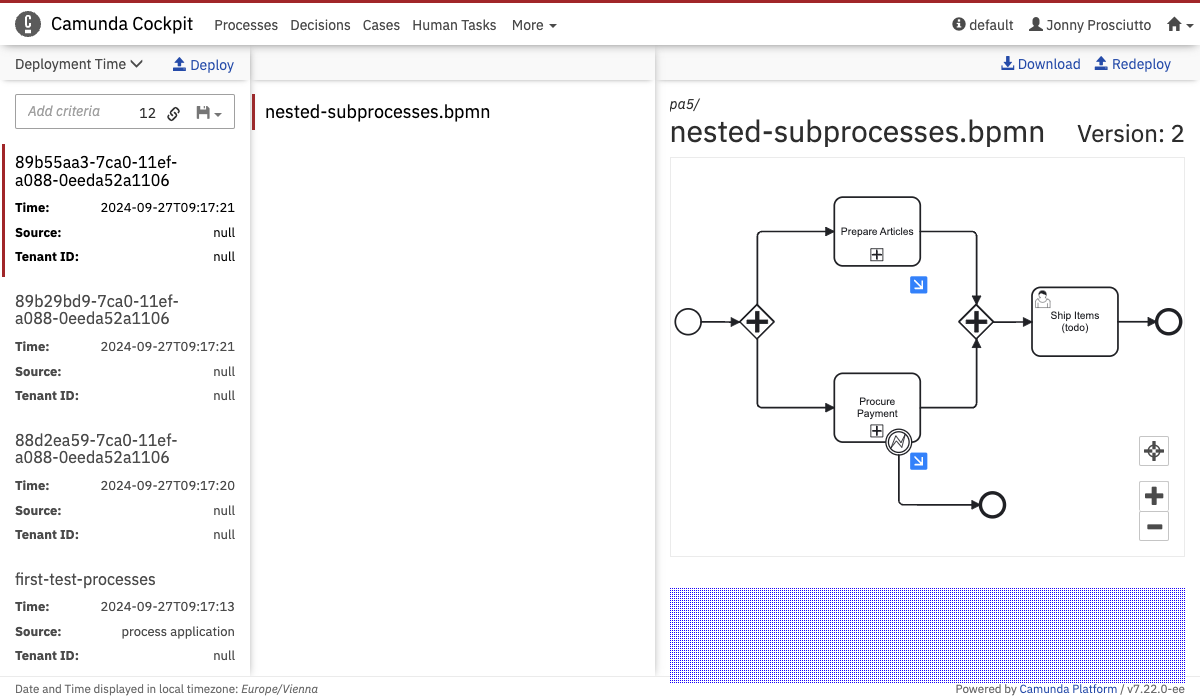
Task: Open the Decisions page
Action: [x=320, y=25]
